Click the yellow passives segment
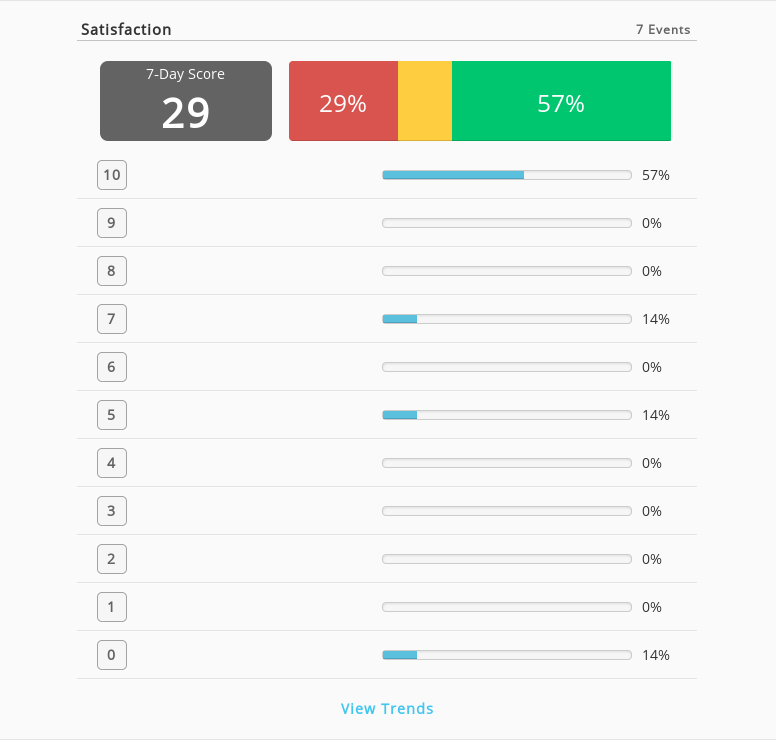Viewport: 776px width, 740px height. (x=425, y=101)
